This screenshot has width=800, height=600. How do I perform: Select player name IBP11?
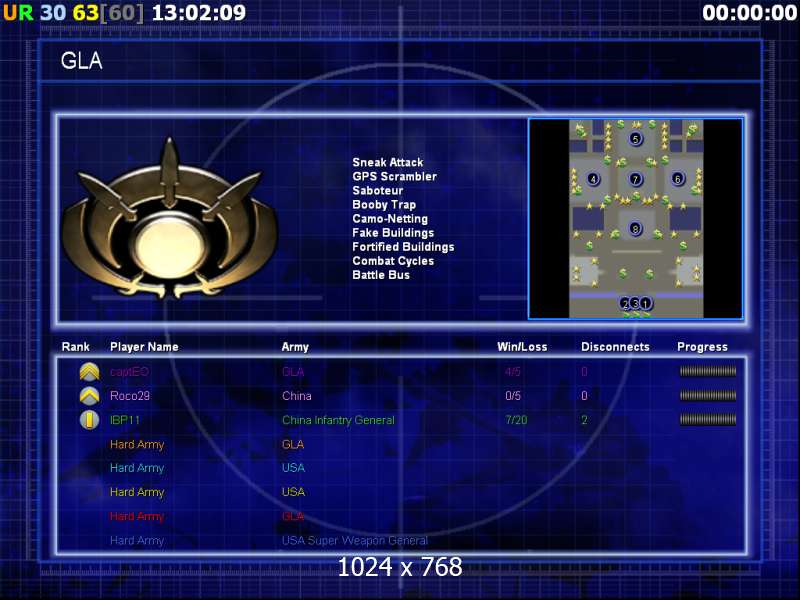(x=124, y=420)
